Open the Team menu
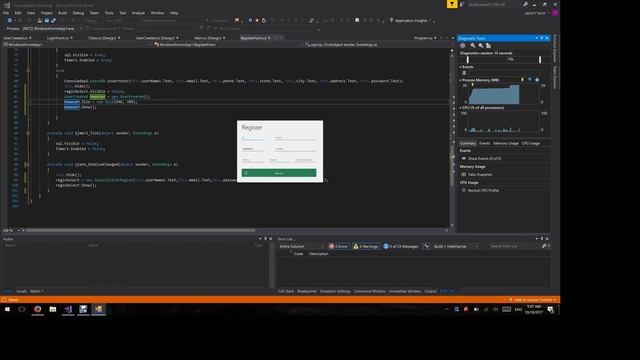Image resolution: width=640 pixels, height=360 pixels. click(94, 13)
